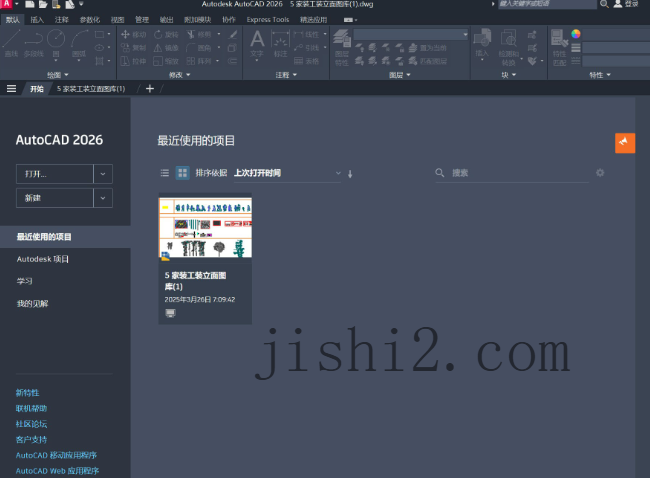The height and width of the screenshot is (478, 650).
Task: Switch to the 5 家装工装立面图库(1) file tab
Action: point(91,89)
